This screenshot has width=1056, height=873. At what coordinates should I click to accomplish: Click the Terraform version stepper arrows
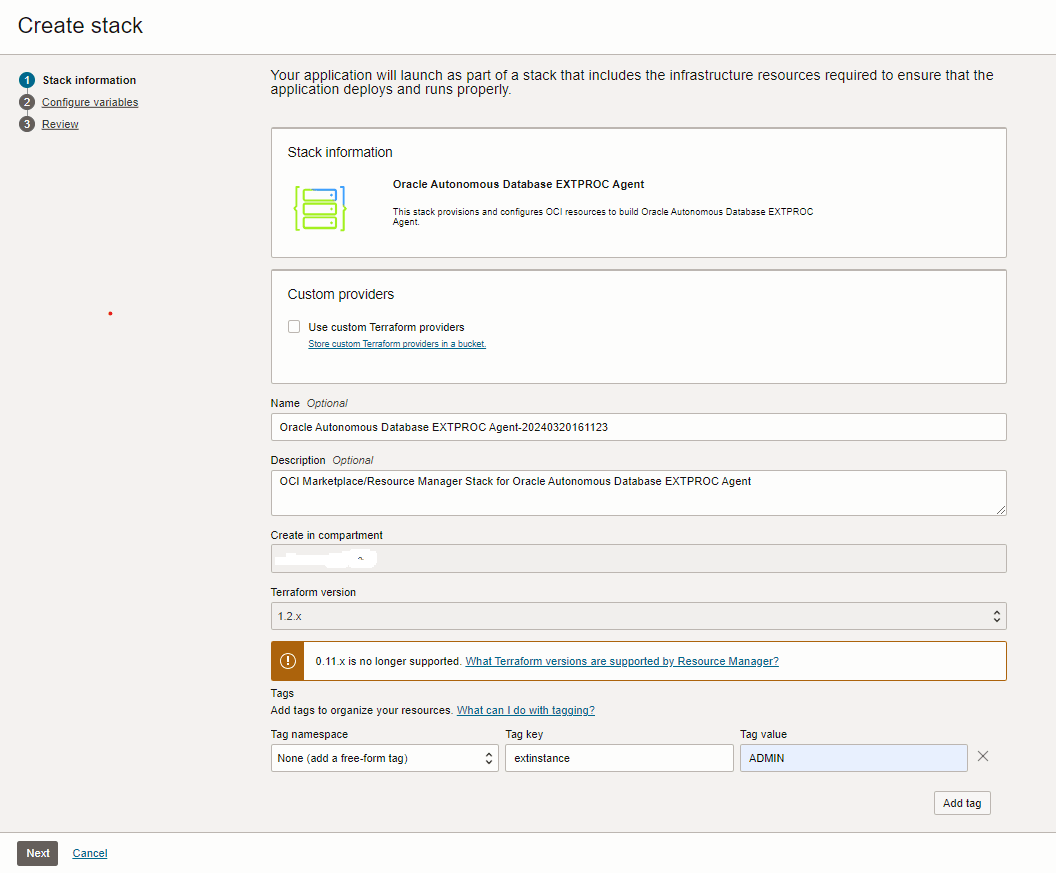(x=996, y=616)
